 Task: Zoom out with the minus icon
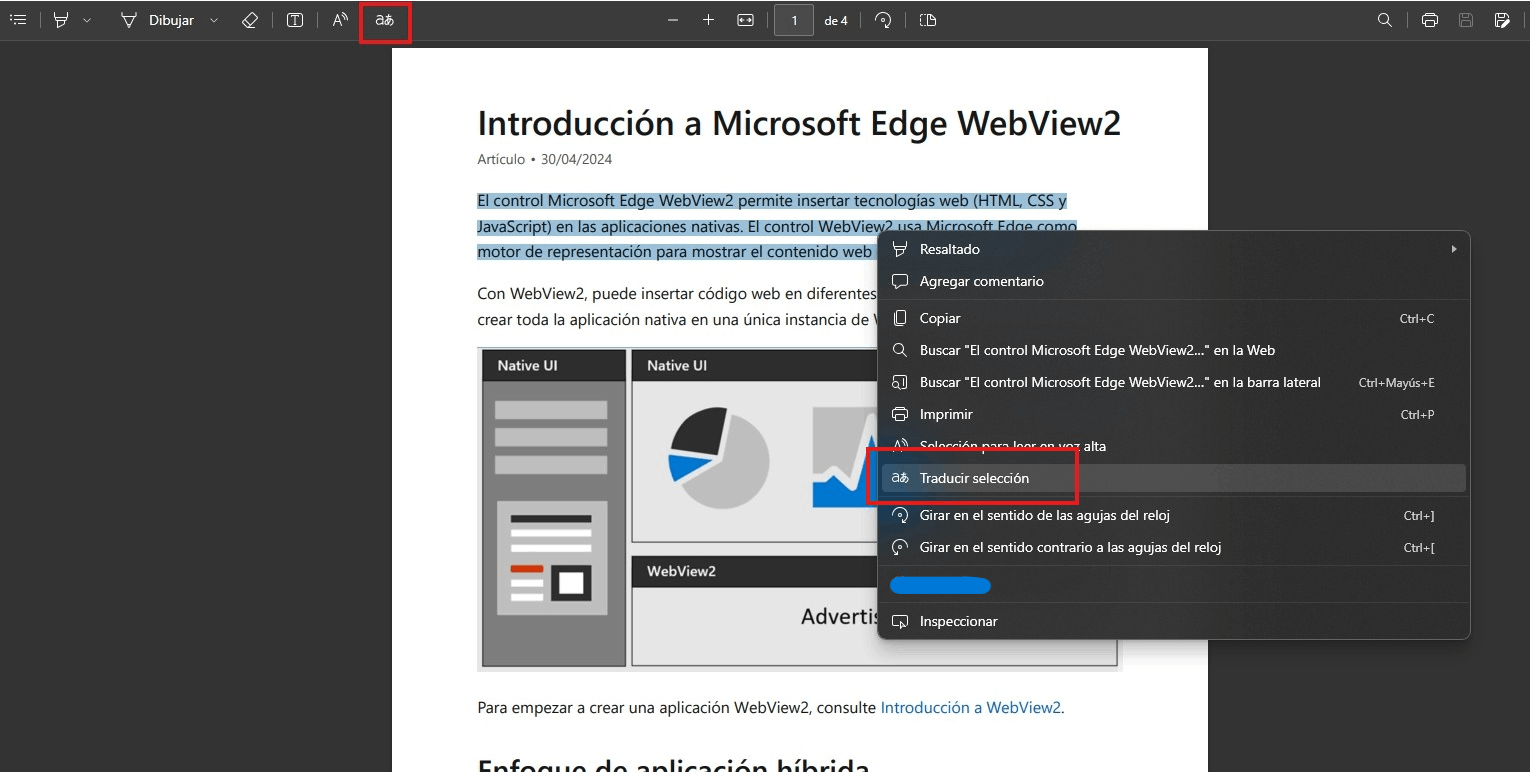point(673,20)
